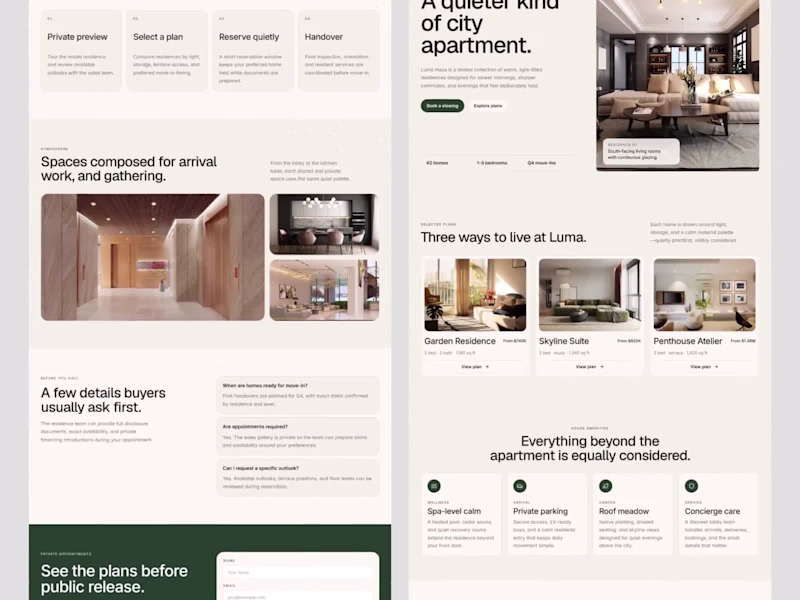Viewport: 800px width, 600px height.
Task: Click the Penthouse Atelier title
Action: (688, 341)
